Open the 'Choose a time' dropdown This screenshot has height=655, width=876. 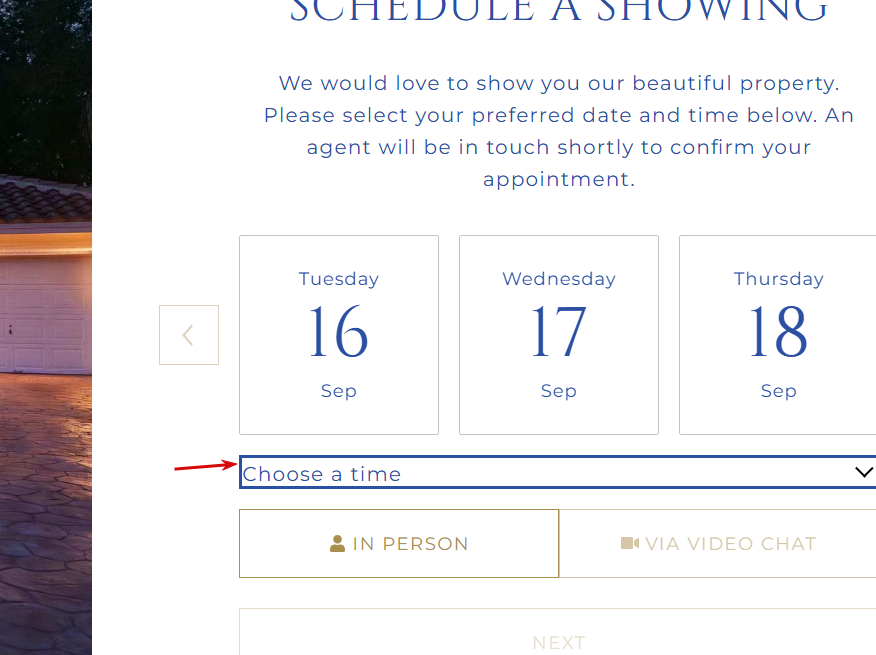(x=558, y=472)
